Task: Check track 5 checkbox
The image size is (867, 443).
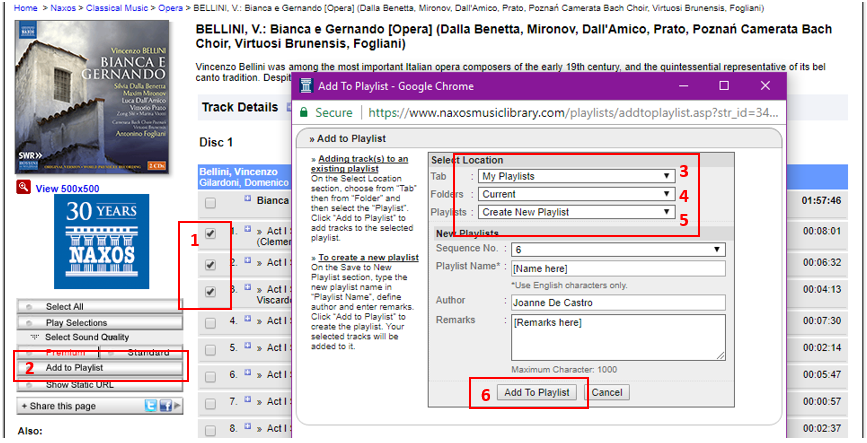Action: 210,350
